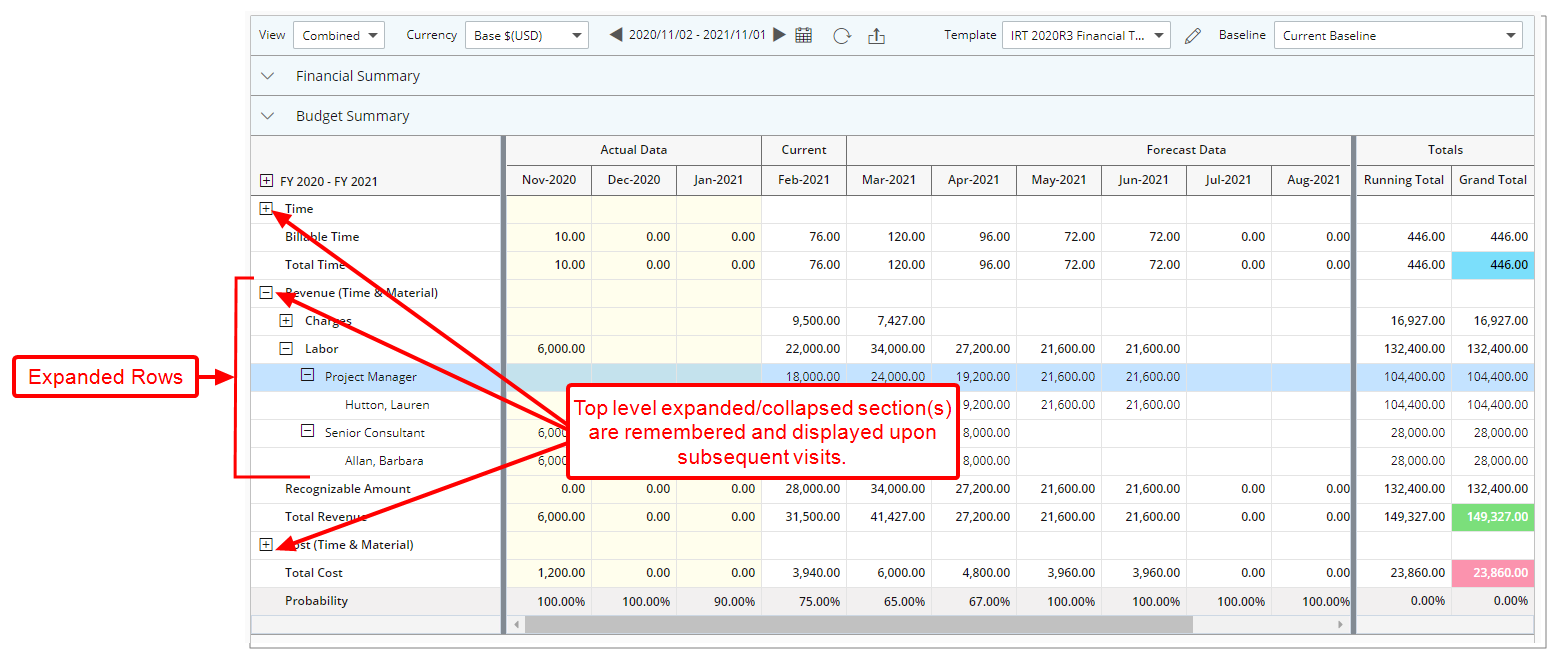The width and height of the screenshot is (1558, 660).
Task: Select the Jul-2021 column header
Action: point(1229,180)
